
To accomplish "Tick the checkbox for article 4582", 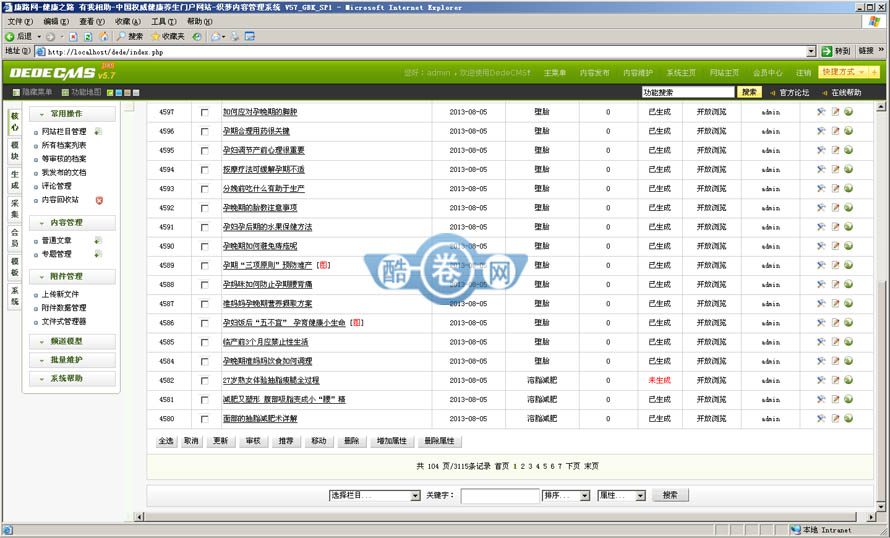I will (204, 381).
